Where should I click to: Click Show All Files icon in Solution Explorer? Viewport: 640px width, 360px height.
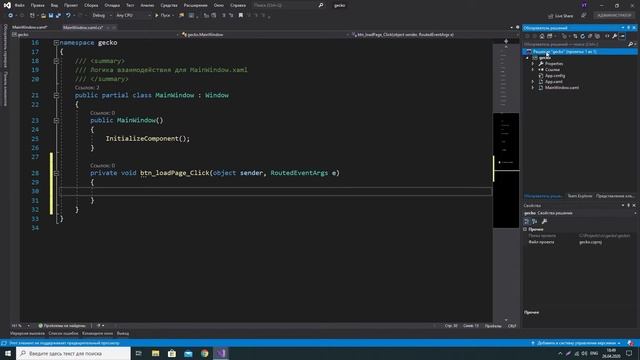597,36
